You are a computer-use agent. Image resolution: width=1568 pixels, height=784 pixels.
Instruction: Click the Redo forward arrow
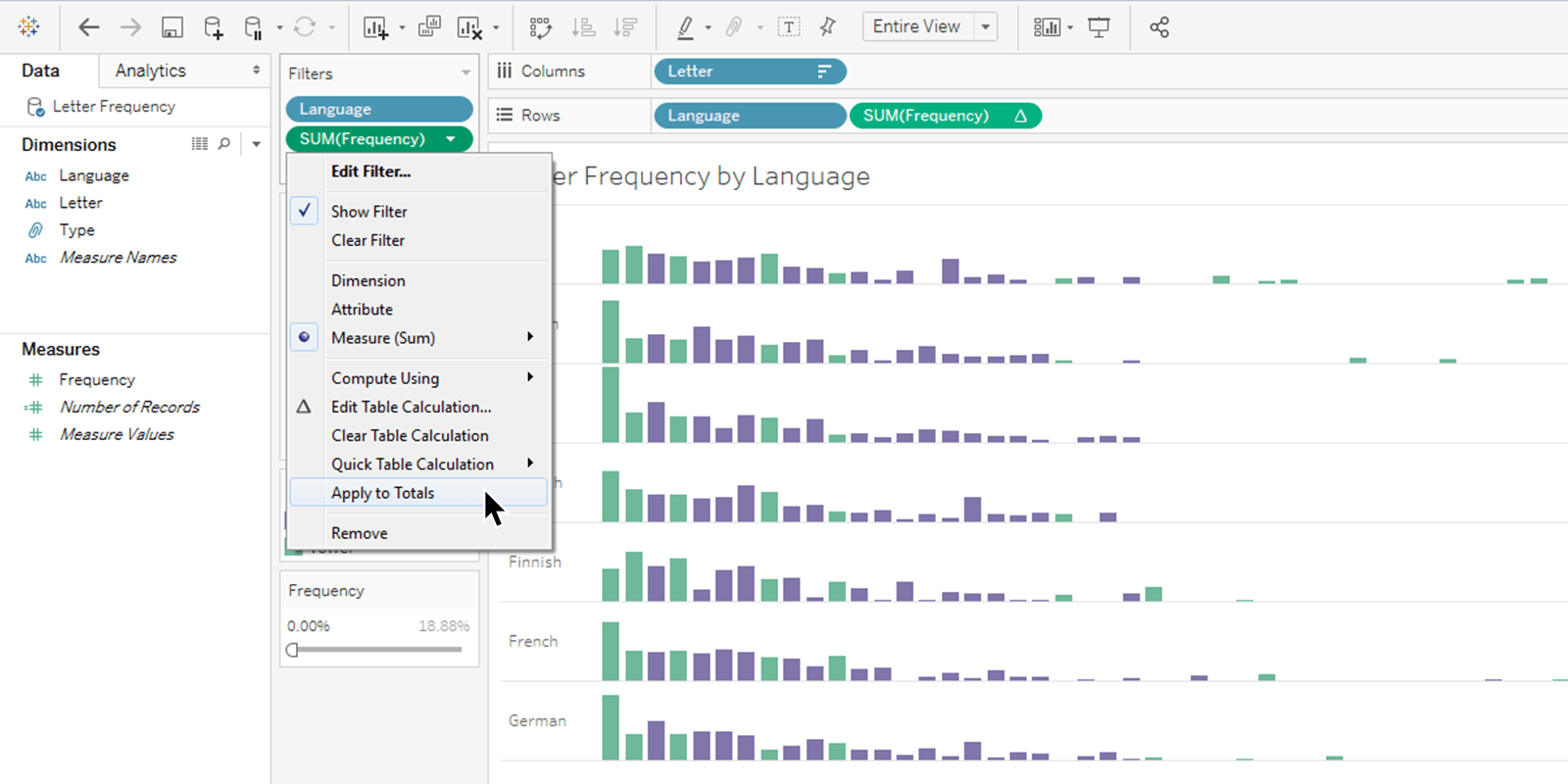tap(130, 27)
